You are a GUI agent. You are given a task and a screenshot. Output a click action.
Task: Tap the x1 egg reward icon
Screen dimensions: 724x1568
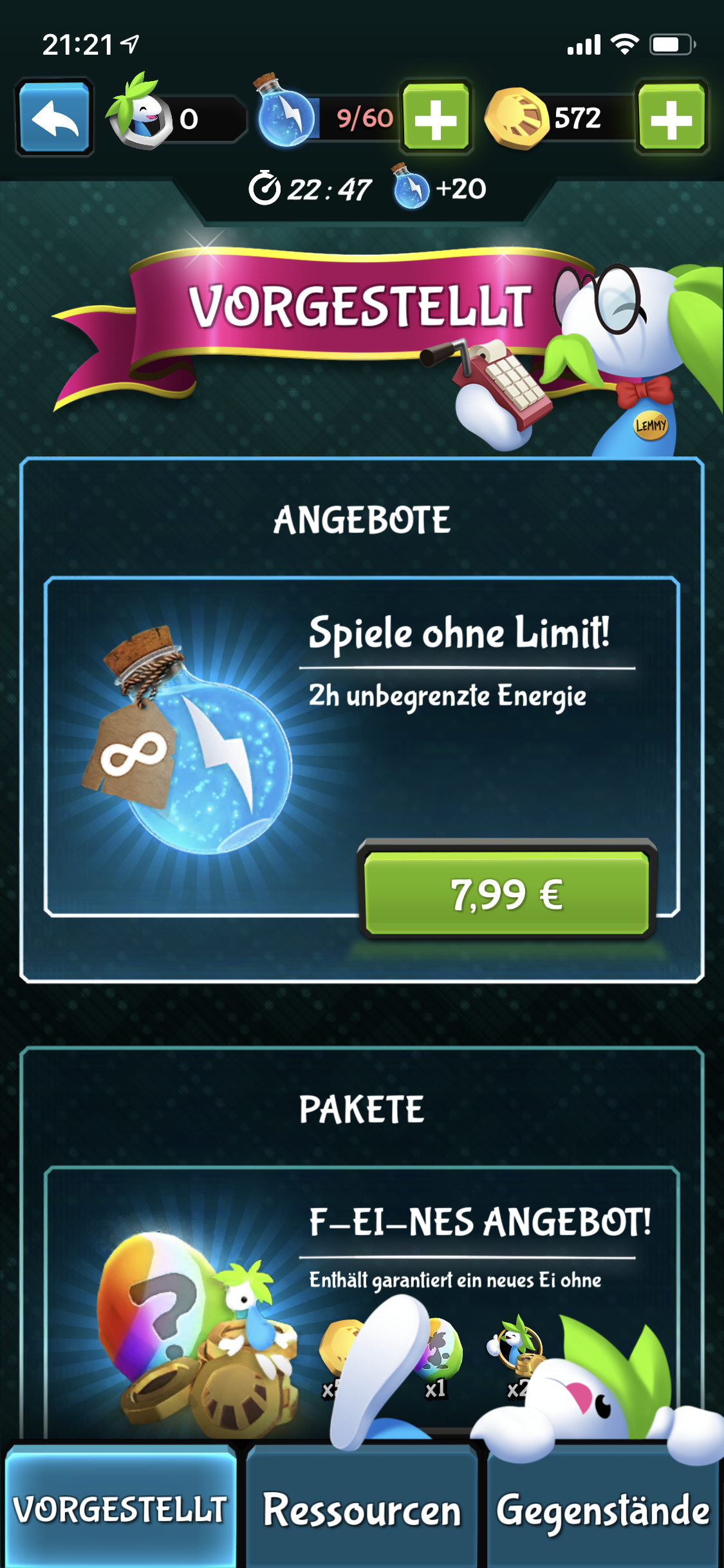pyautogui.click(x=438, y=1358)
